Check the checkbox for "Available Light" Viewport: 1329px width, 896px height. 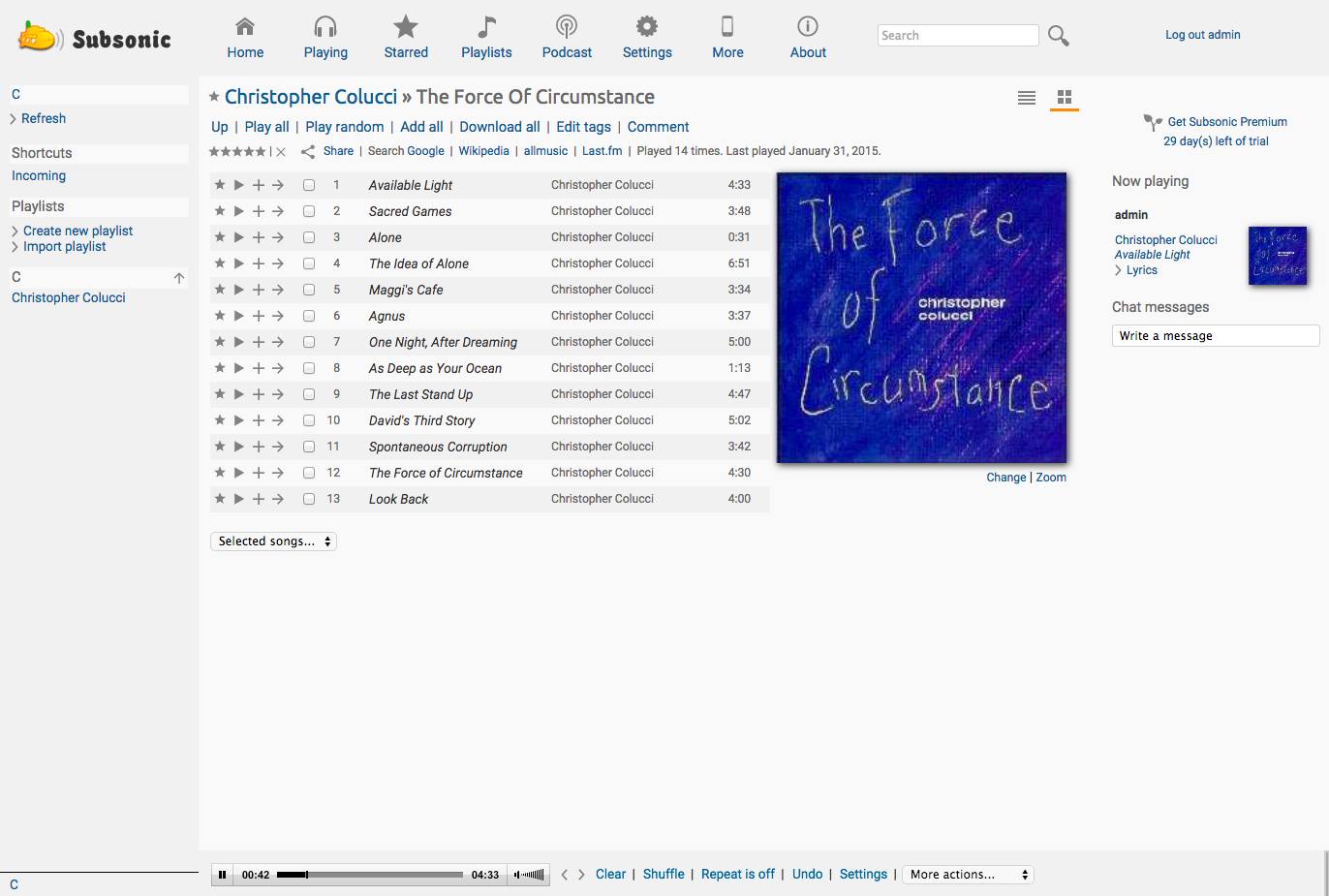click(308, 184)
